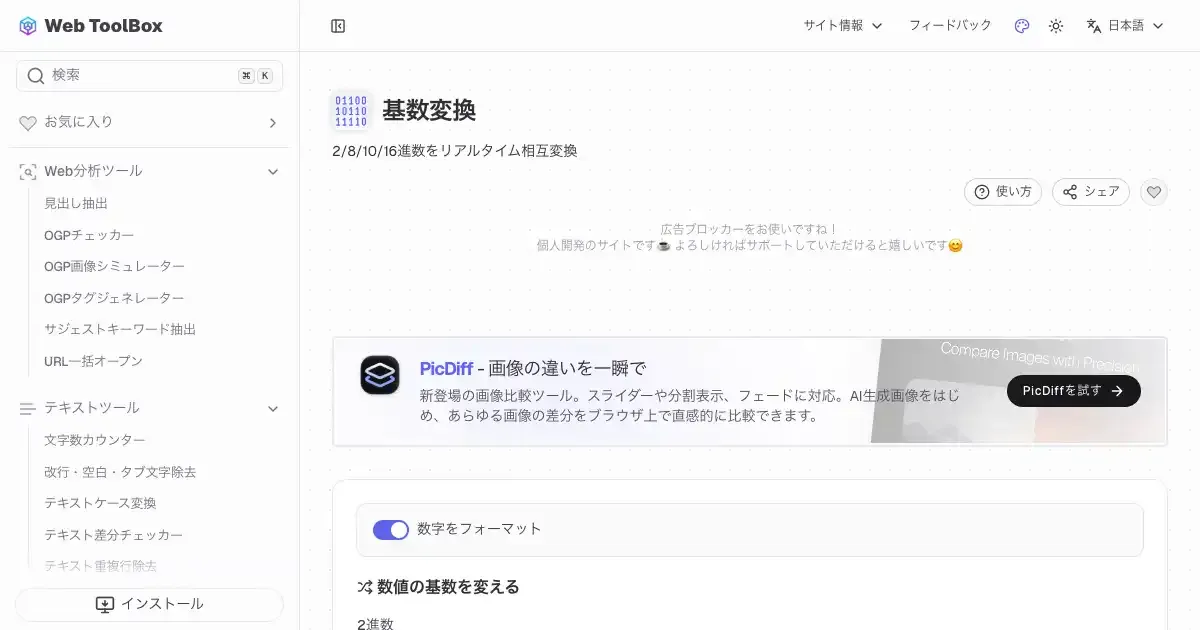Click the 使い方 button

click(x=1003, y=192)
